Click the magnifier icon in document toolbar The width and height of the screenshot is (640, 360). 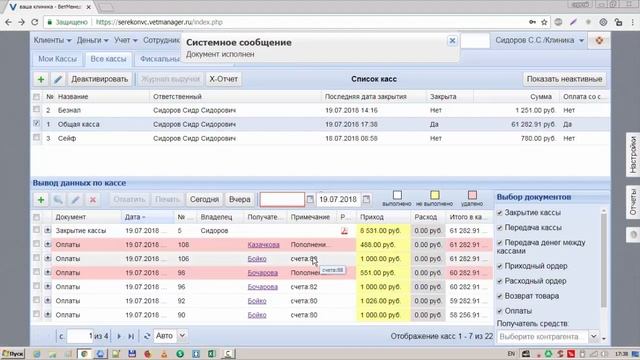coord(58,200)
